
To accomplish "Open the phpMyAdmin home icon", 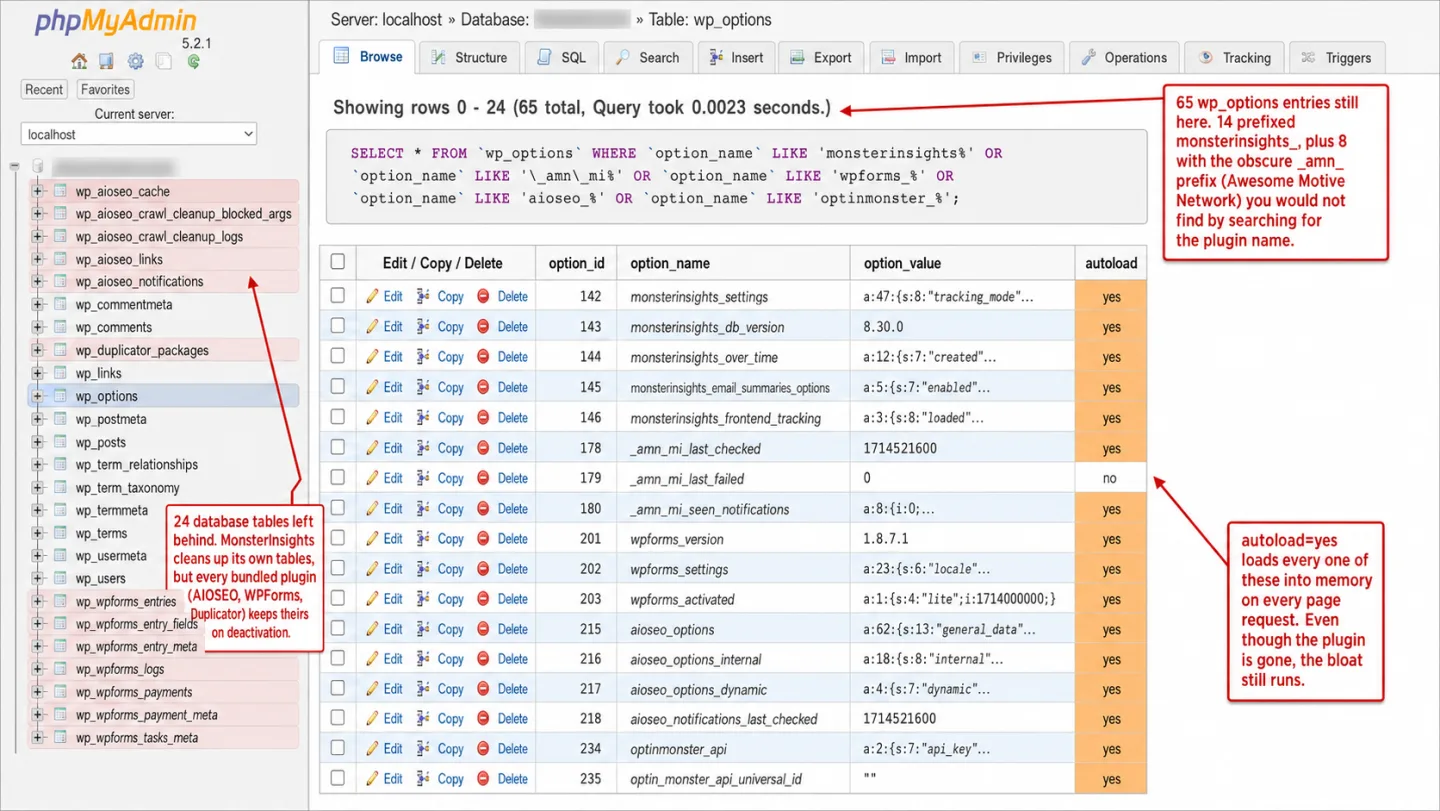I will point(79,61).
